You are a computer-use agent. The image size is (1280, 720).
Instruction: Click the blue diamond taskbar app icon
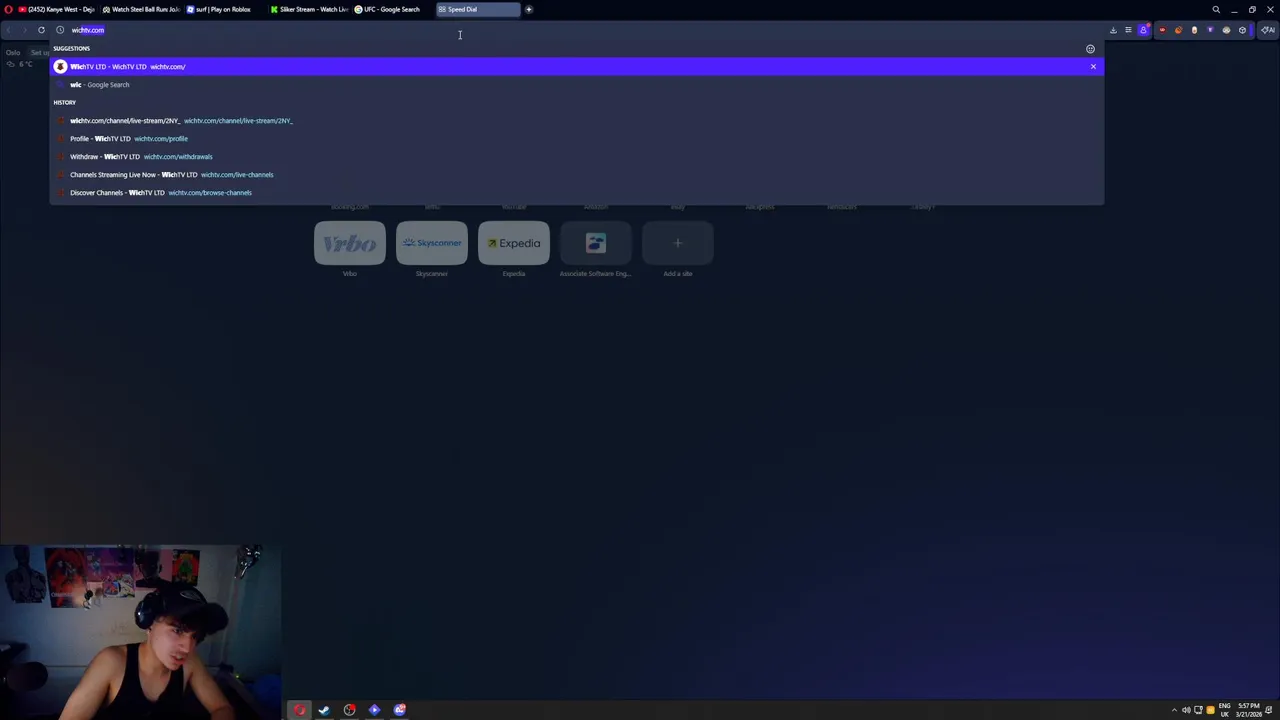pyautogui.click(x=374, y=710)
